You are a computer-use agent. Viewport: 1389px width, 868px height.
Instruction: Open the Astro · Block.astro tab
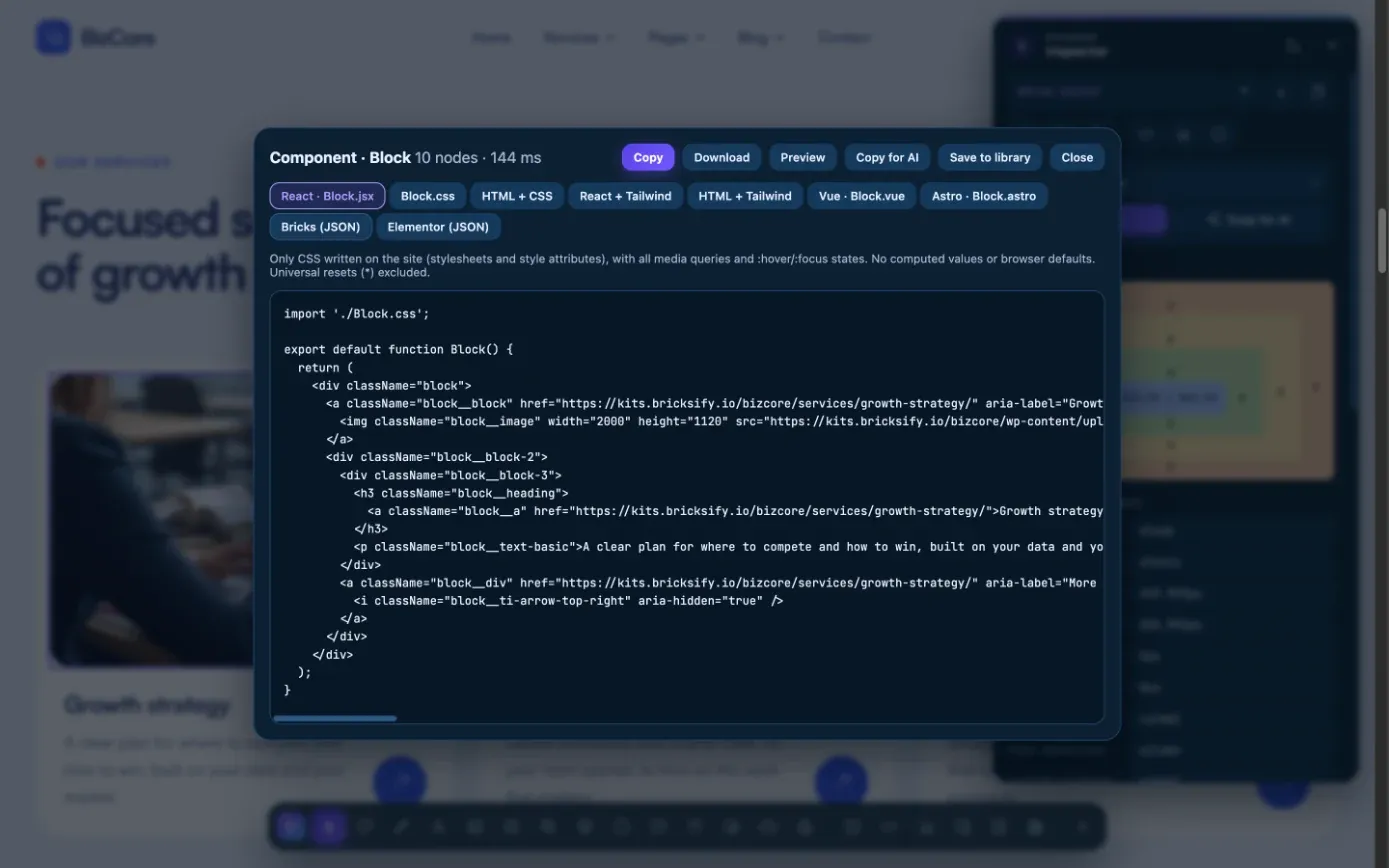point(984,196)
